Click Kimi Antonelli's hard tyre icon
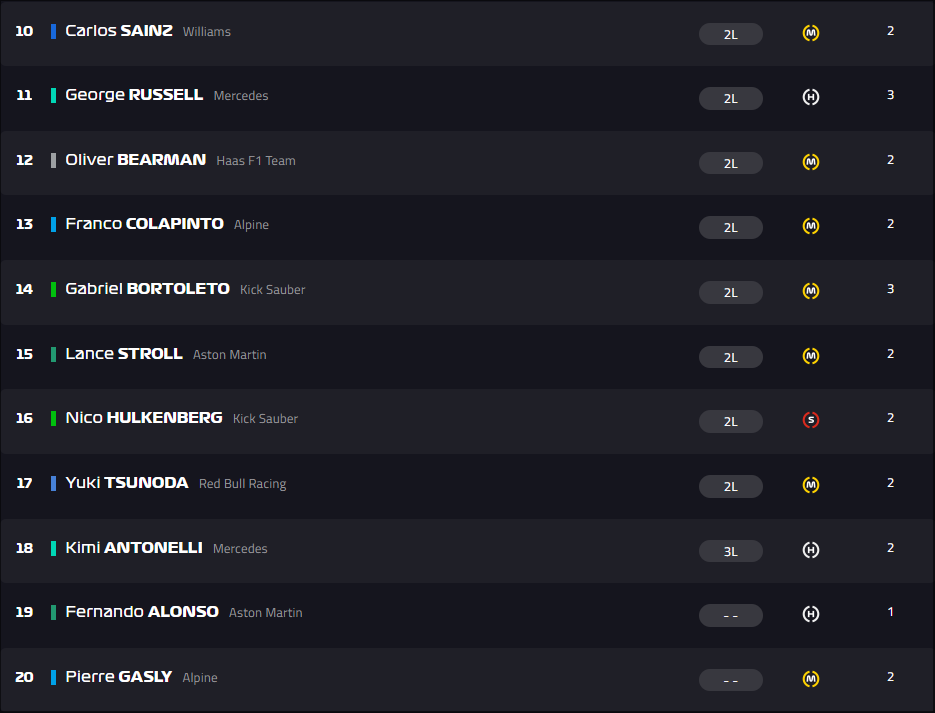Screen dimensions: 935x713 pos(811,549)
